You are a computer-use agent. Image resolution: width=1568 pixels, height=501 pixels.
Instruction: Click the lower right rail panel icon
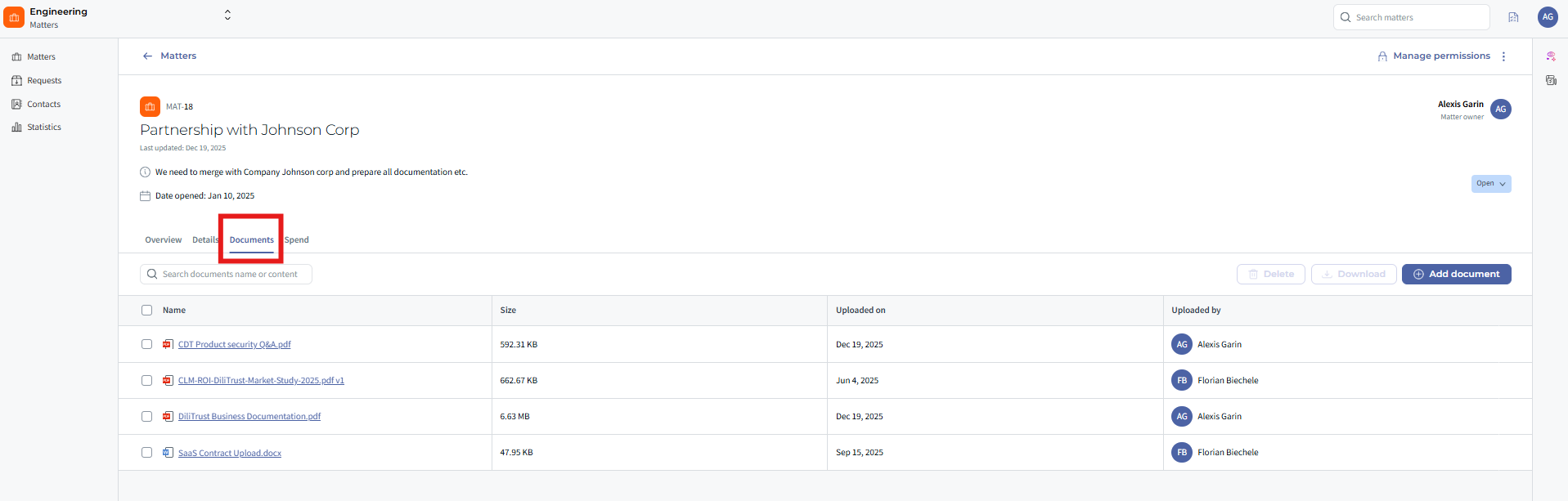click(x=1550, y=80)
